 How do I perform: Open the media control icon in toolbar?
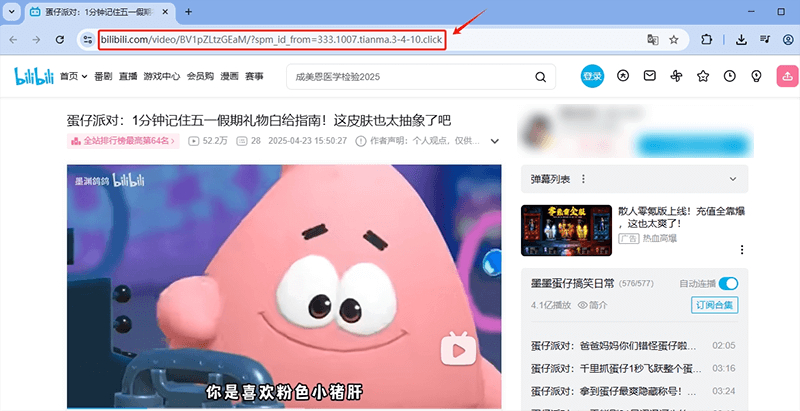tap(765, 40)
